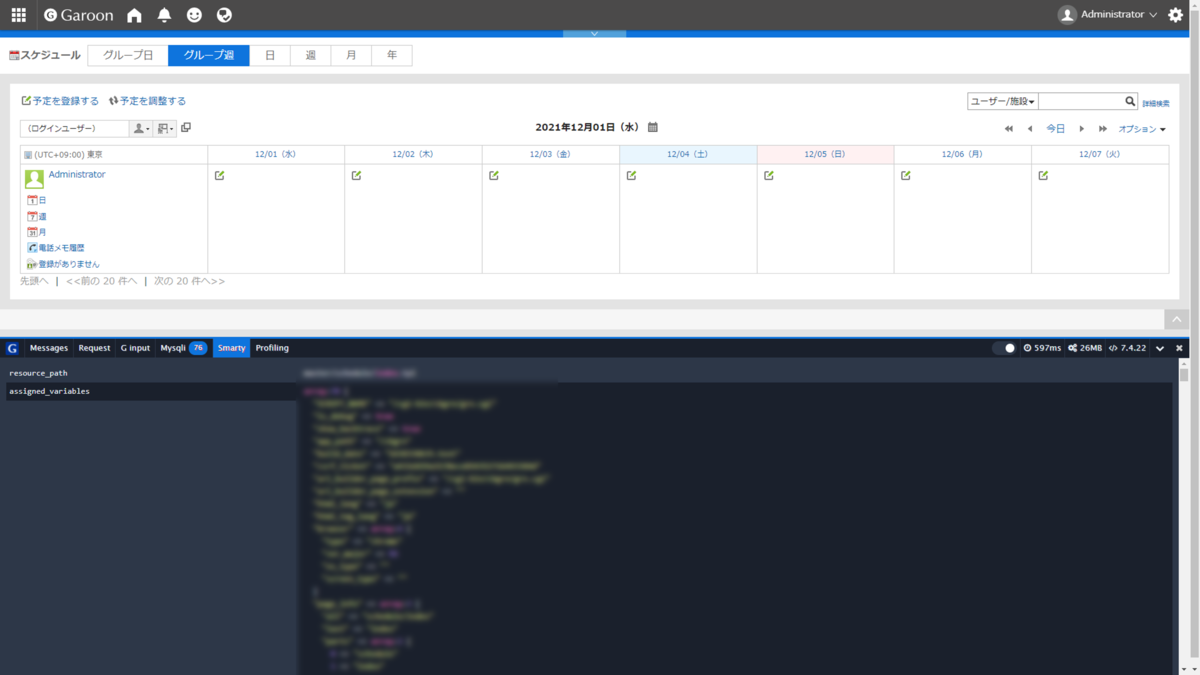Image resolution: width=1200 pixels, height=675 pixels.
Task: Open calendar picker next to 2021年12月01日
Action: tap(651, 127)
